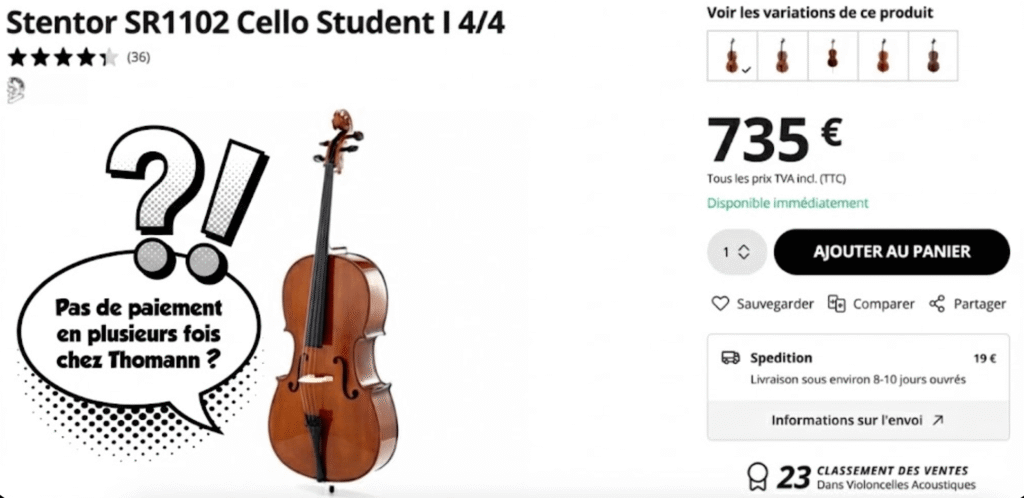This screenshot has height=498, width=1024.
Task: Click the sales ranking award badge icon
Action: tap(759, 477)
